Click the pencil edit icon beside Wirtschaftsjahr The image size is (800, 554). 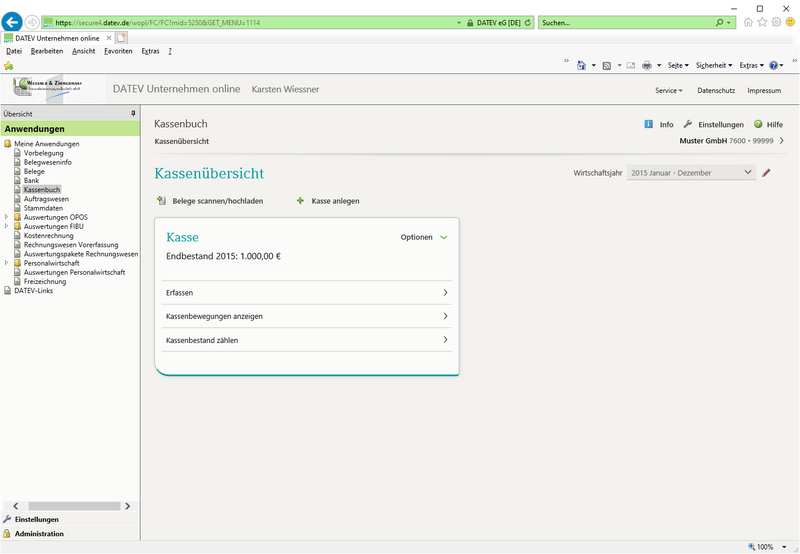click(766, 173)
